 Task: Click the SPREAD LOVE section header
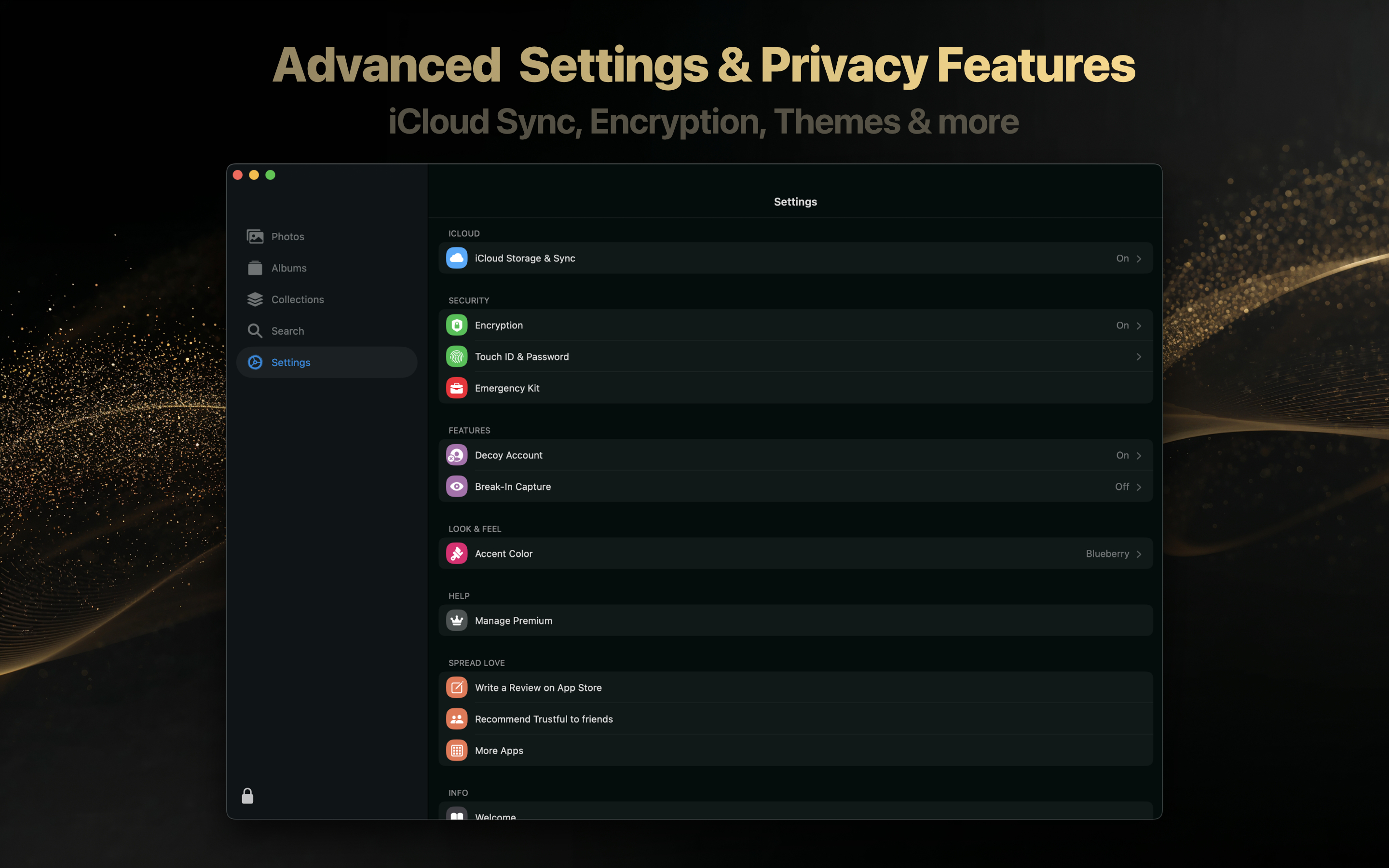click(477, 663)
